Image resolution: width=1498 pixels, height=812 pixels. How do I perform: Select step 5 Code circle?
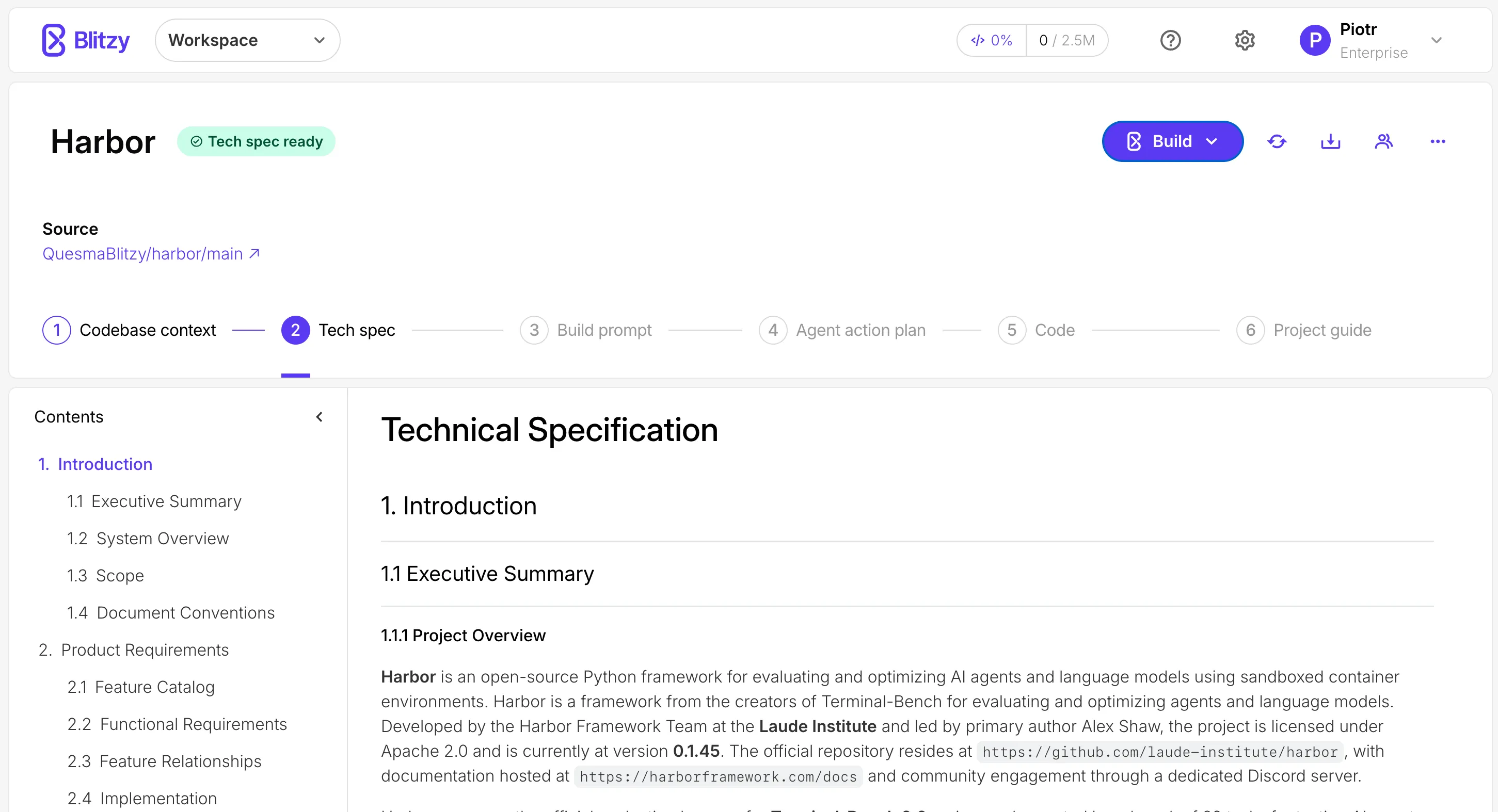click(x=1011, y=330)
